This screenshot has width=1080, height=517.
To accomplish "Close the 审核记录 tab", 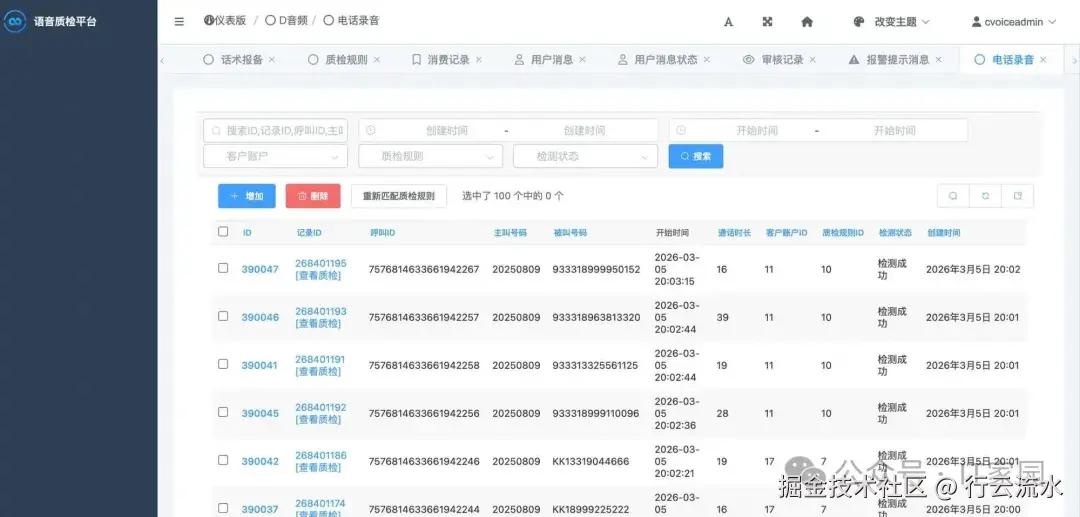I will (813, 60).
